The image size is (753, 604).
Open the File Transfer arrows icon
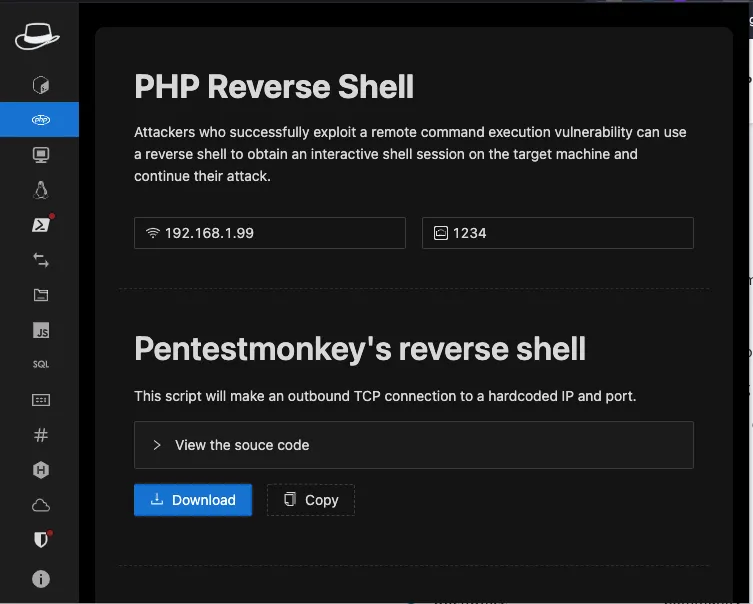tap(40, 260)
